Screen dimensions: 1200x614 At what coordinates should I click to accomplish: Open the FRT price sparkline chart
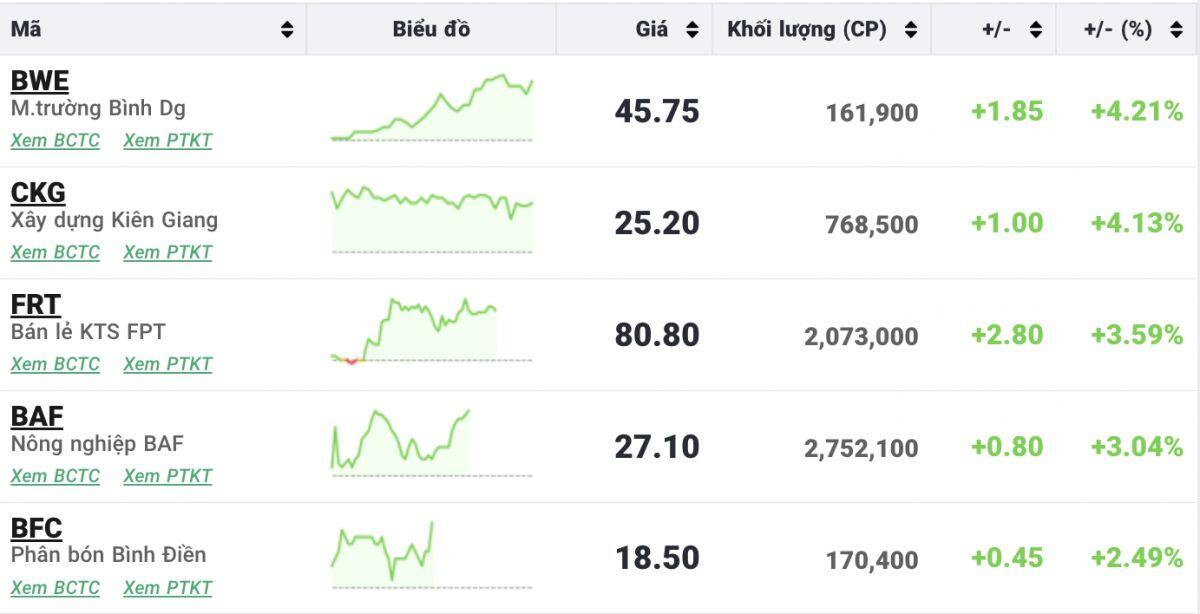(431, 331)
